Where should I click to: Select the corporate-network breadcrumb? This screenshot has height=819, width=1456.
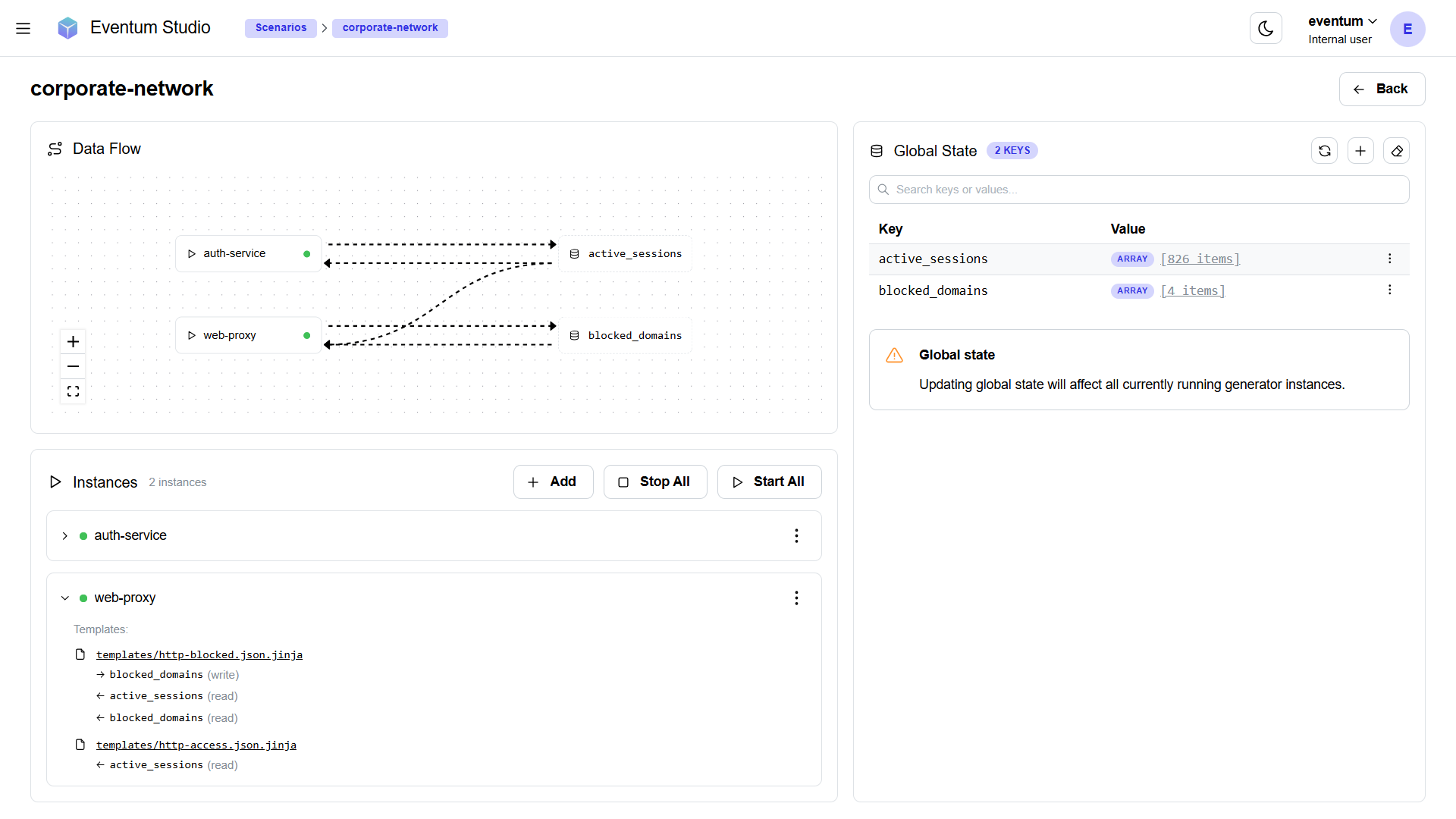pyautogui.click(x=390, y=27)
